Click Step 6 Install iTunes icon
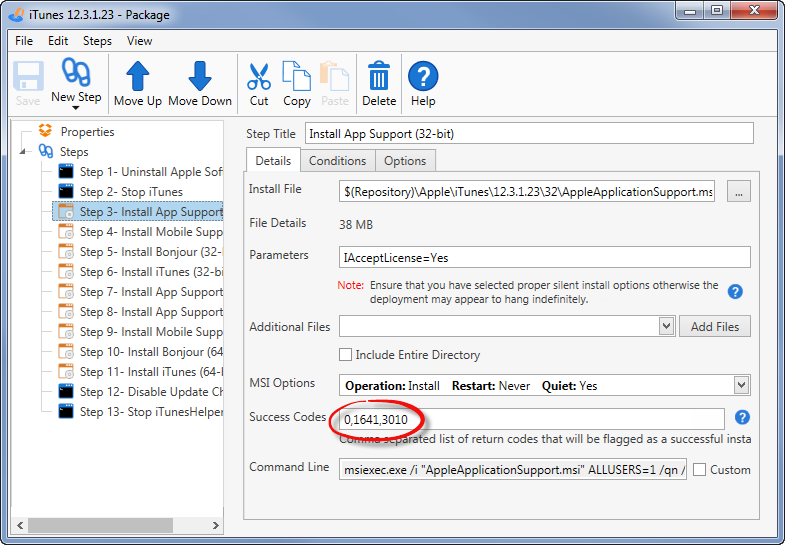This screenshot has height=545, width=785. 66,271
